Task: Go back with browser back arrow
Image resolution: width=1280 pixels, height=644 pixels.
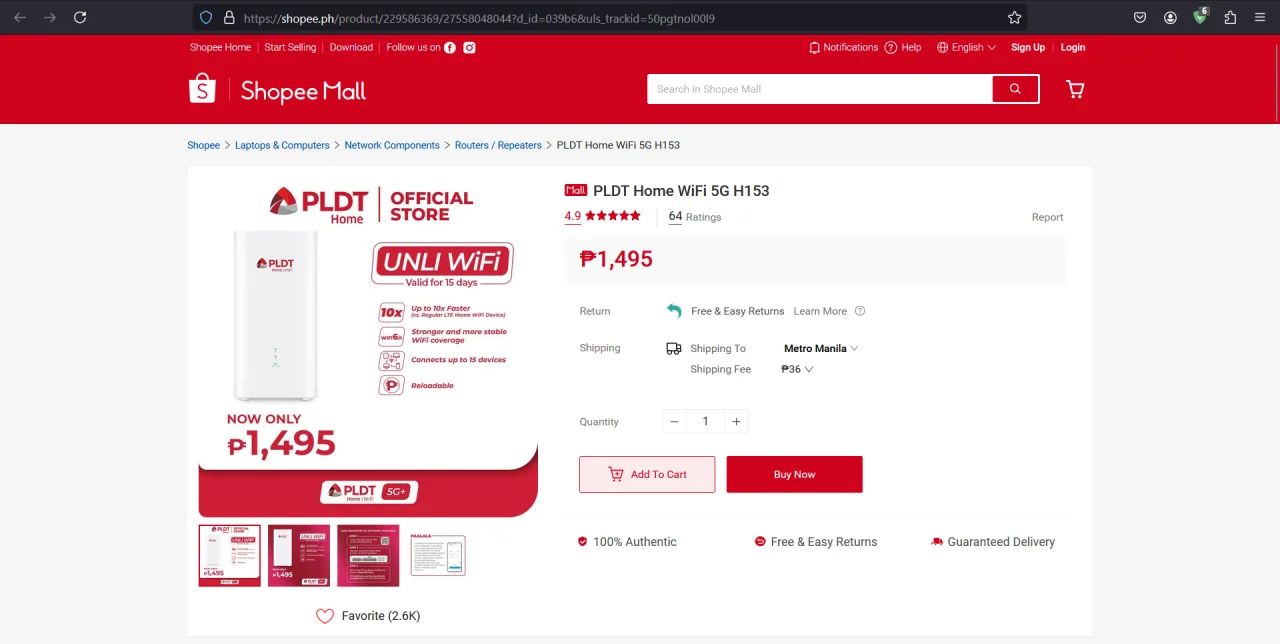Action: click(x=20, y=17)
